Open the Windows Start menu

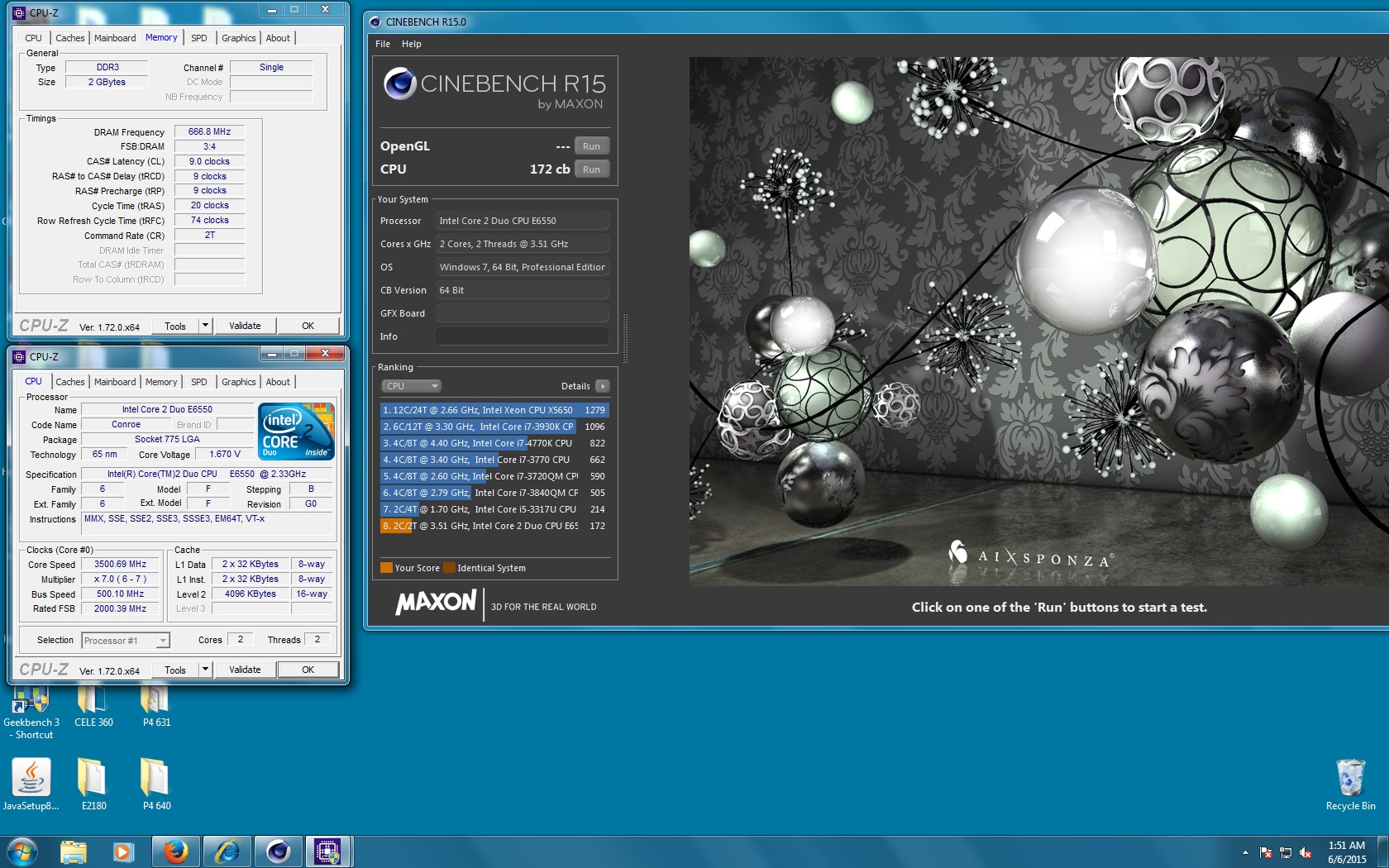(x=21, y=851)
